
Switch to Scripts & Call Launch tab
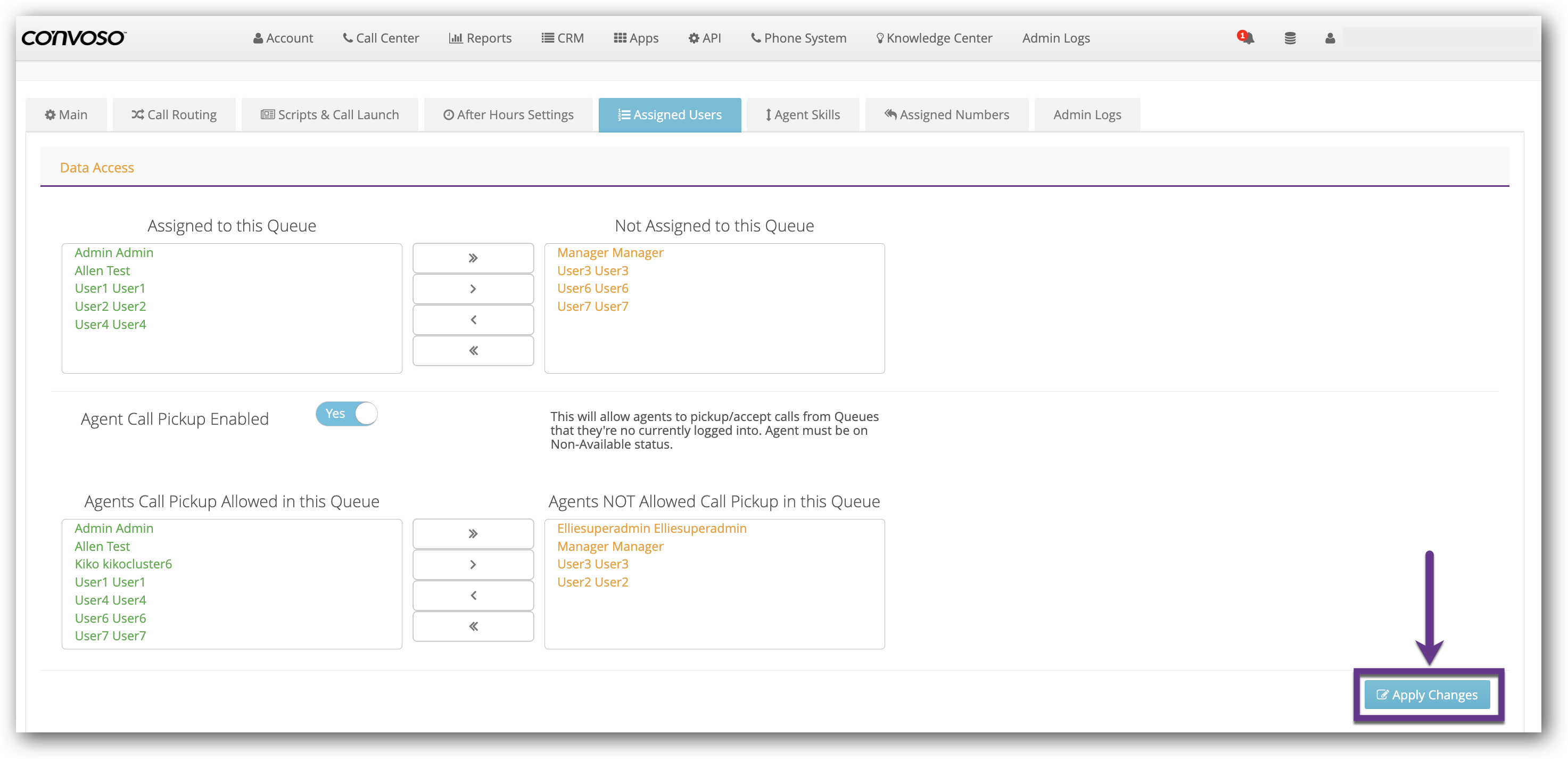[x=330, y=115]
